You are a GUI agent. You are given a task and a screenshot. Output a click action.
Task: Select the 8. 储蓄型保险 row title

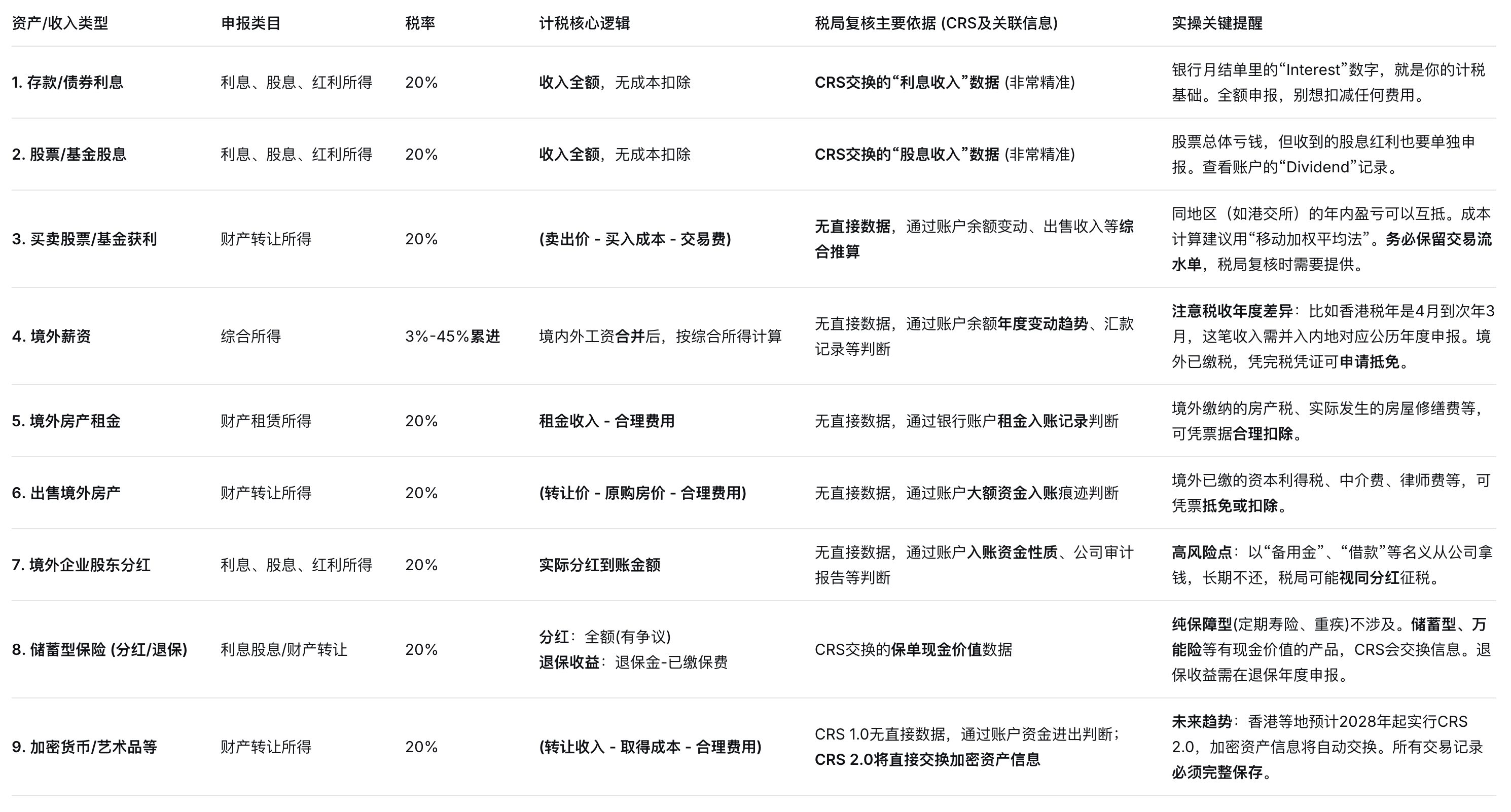click(100, 650)
